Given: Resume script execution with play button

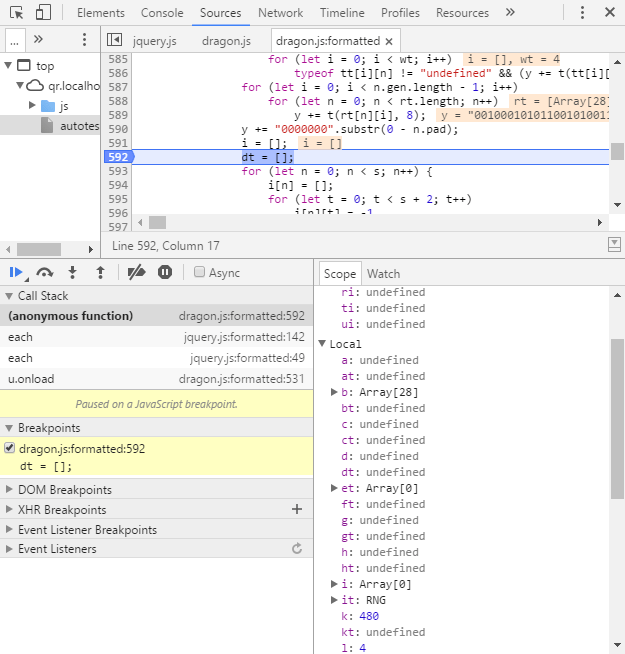Looking at the screenshot, I should pyautogui.click(x=16, y=272).
